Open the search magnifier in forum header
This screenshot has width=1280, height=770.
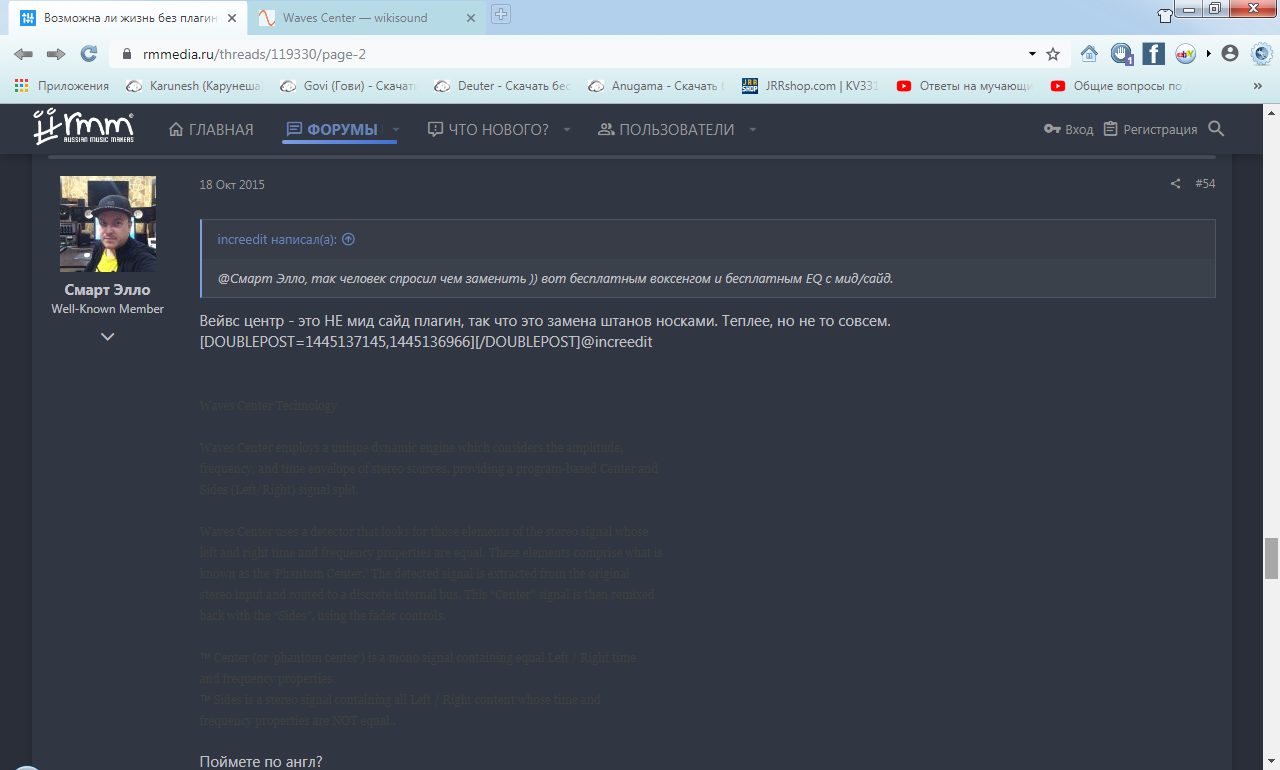[x=1216, y=129]
